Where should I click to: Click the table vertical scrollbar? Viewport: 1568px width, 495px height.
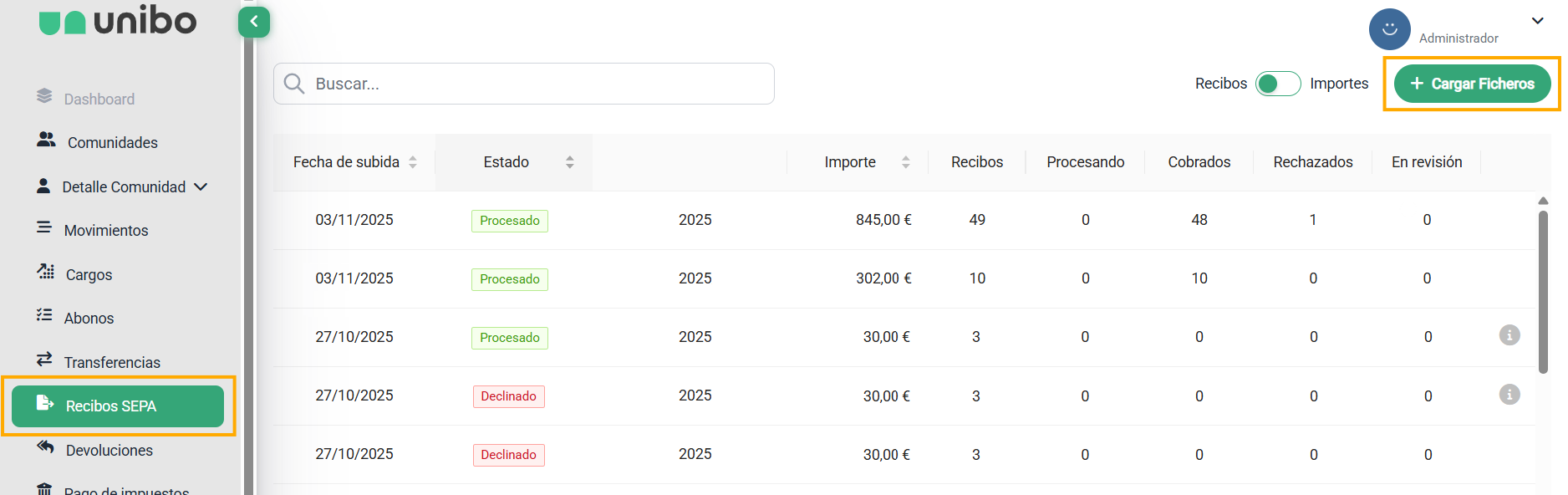pyautogui.click(x=1543, y=293)
